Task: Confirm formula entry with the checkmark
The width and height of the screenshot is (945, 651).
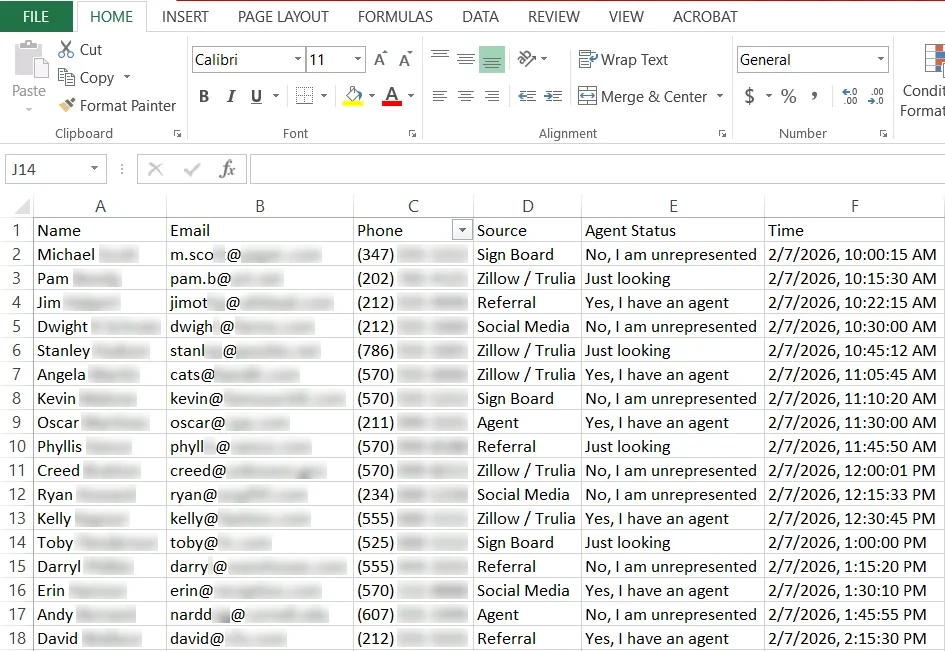Action: click(x=192, y=169)
